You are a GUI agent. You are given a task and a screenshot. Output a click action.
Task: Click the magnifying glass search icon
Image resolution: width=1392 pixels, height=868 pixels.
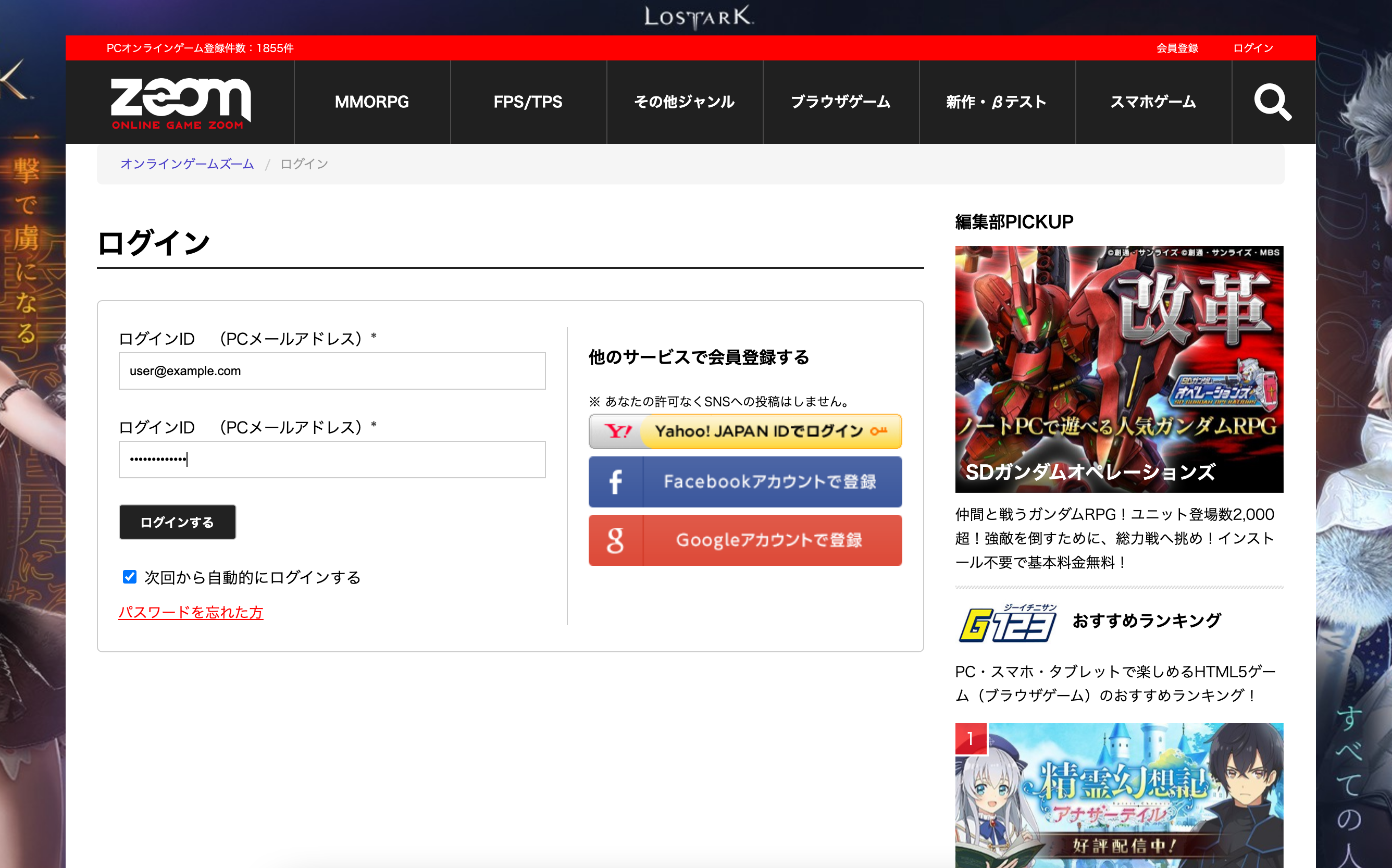click(1273, 102)
